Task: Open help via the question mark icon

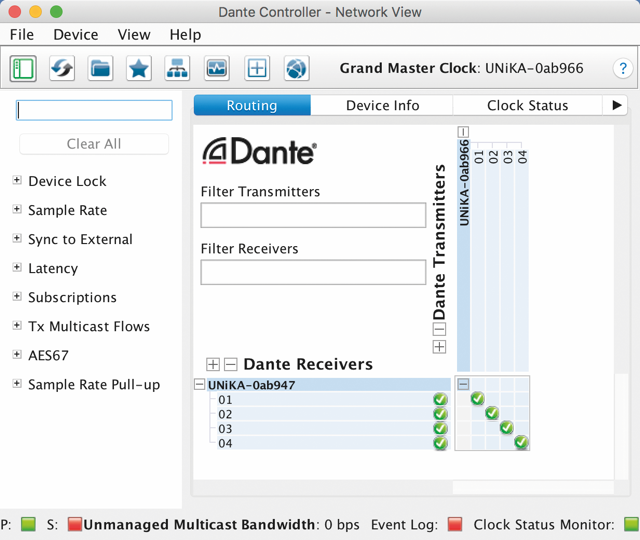Action: tap(623, 68)
